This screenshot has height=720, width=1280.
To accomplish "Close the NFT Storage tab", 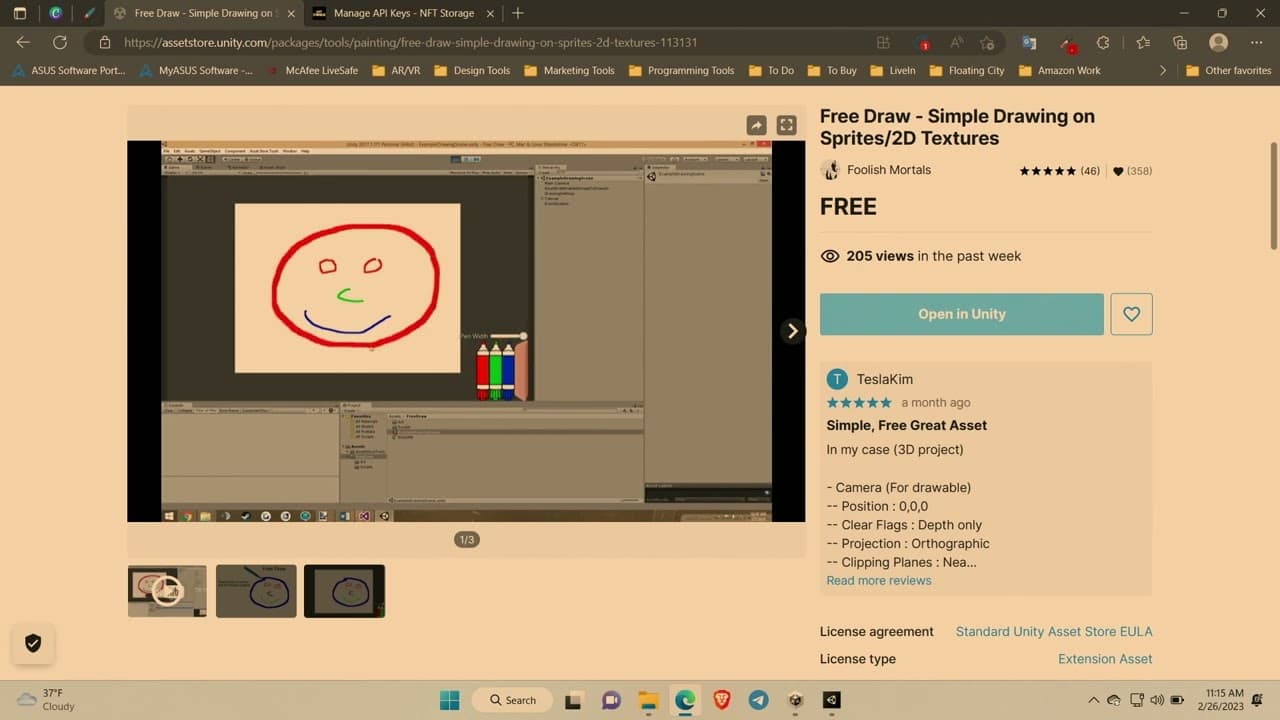I will click(488, 13).
